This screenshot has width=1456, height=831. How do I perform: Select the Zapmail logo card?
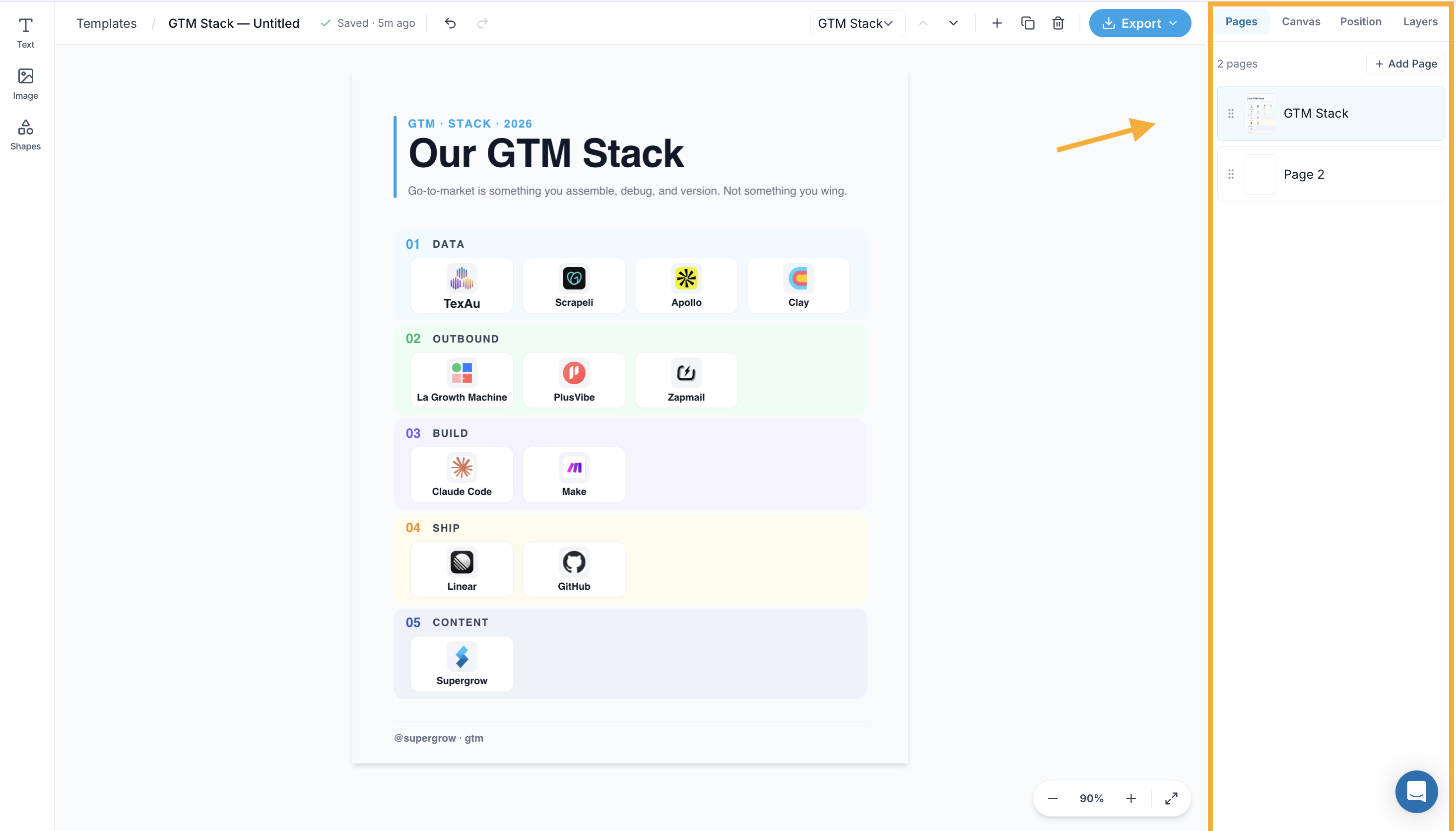(x=686, y=380)
